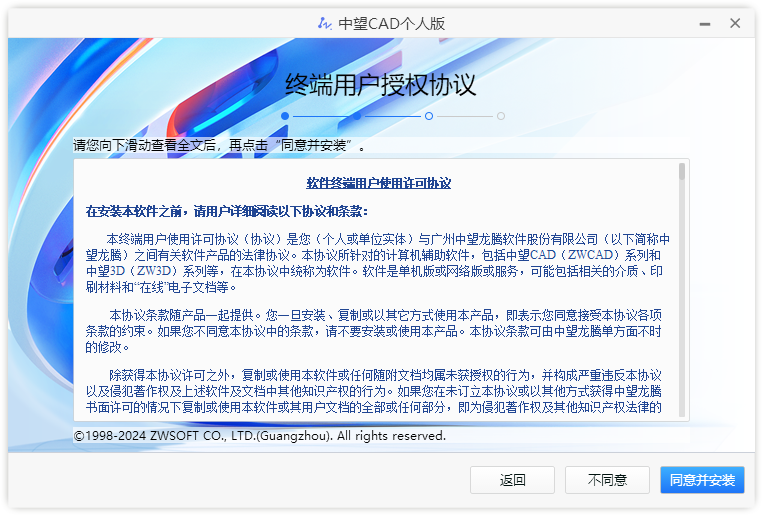
Task: Click the license agreement scrollbar thumb
Action: pos(682,172)
